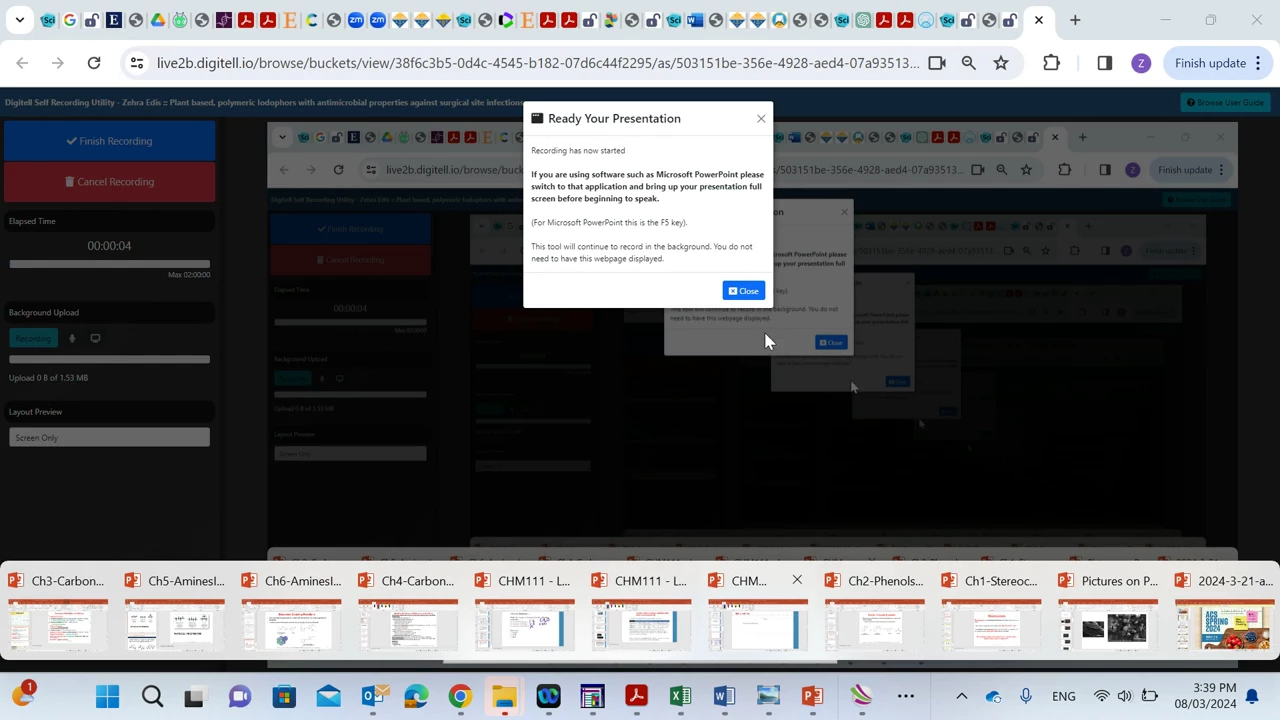Image resolution: width=1280 pixels, height=720 pixels.
Task: Show hidden system tray icons
Action: [x=961, y=696]
